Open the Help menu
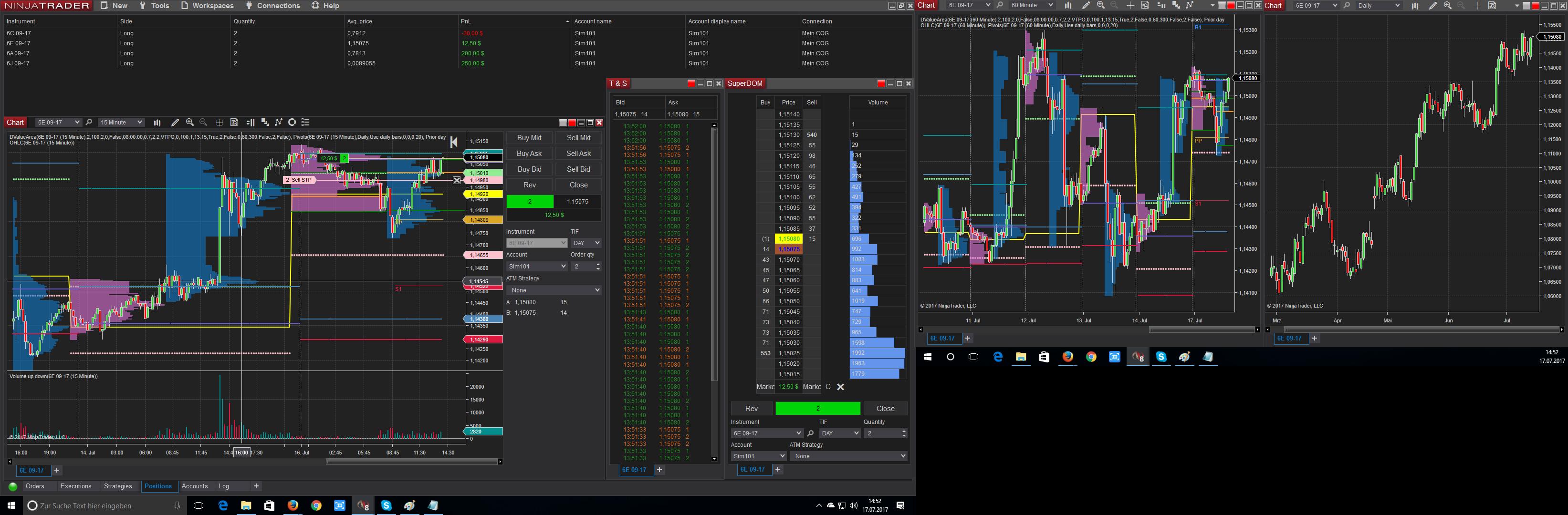1568x515 pixels. (x=325, y=5)
